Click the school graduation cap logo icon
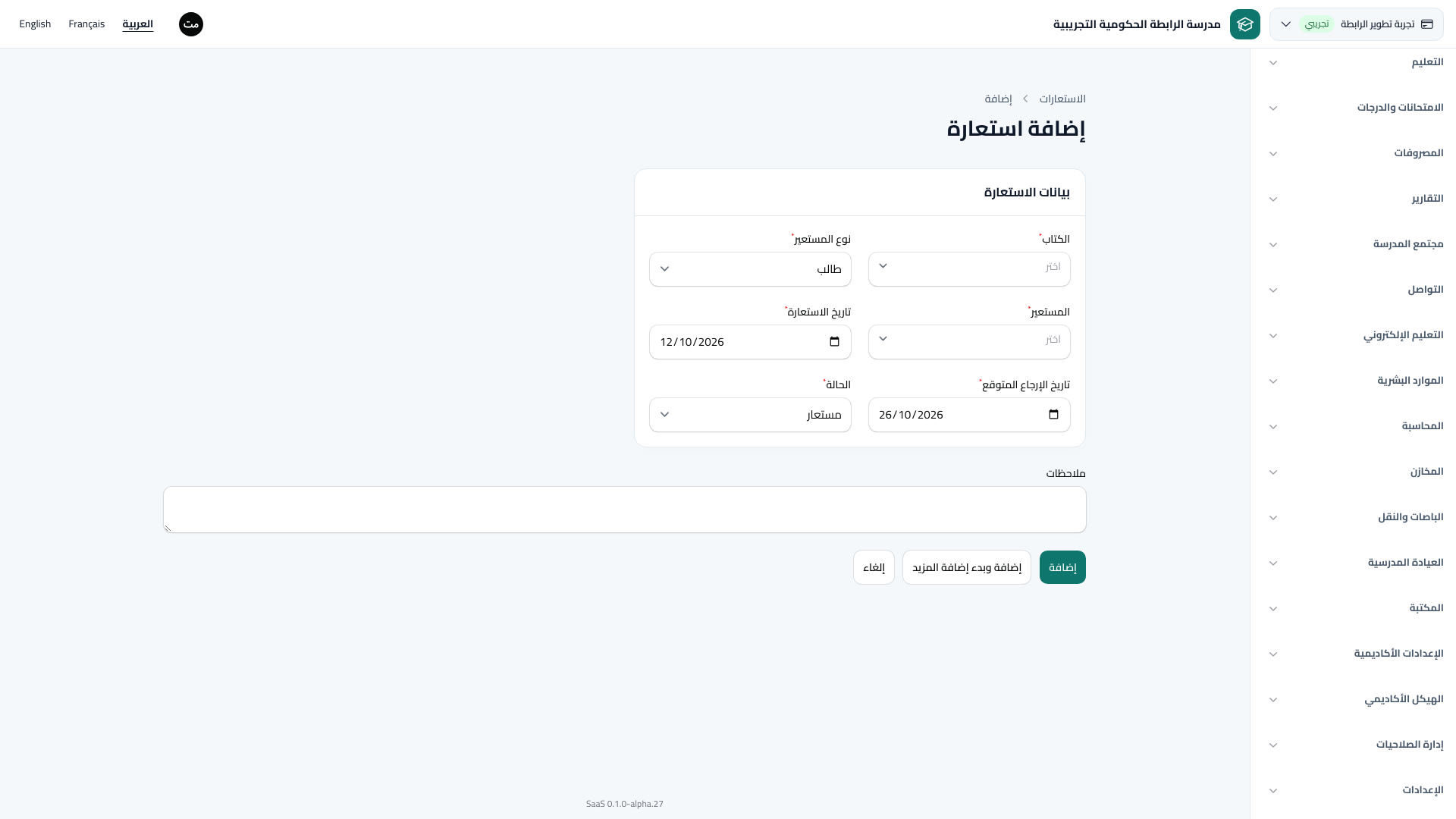The height and width of the screenshot is (819, 1456). pos(1244,24)
